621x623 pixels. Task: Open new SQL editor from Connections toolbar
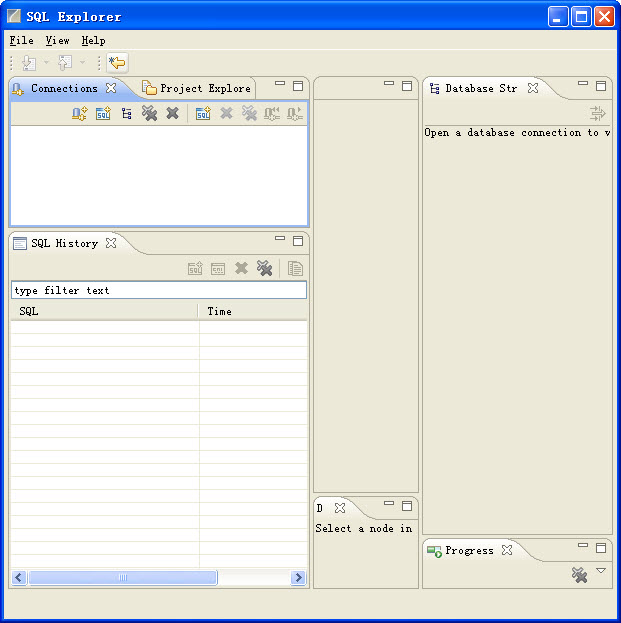(x=103, y=114)
